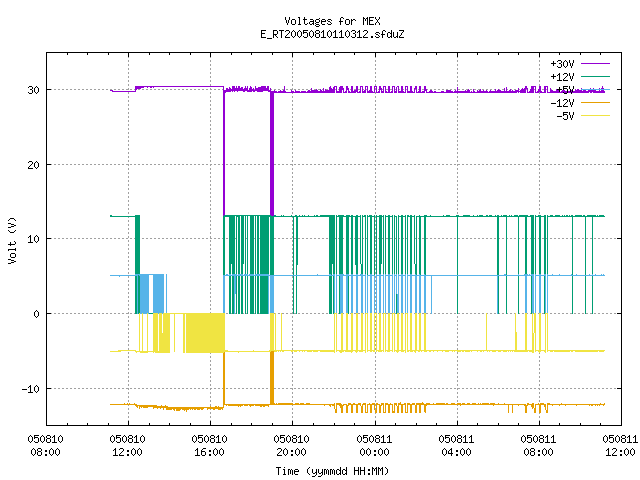Click the y-axis tick label 10

point(33,239)
